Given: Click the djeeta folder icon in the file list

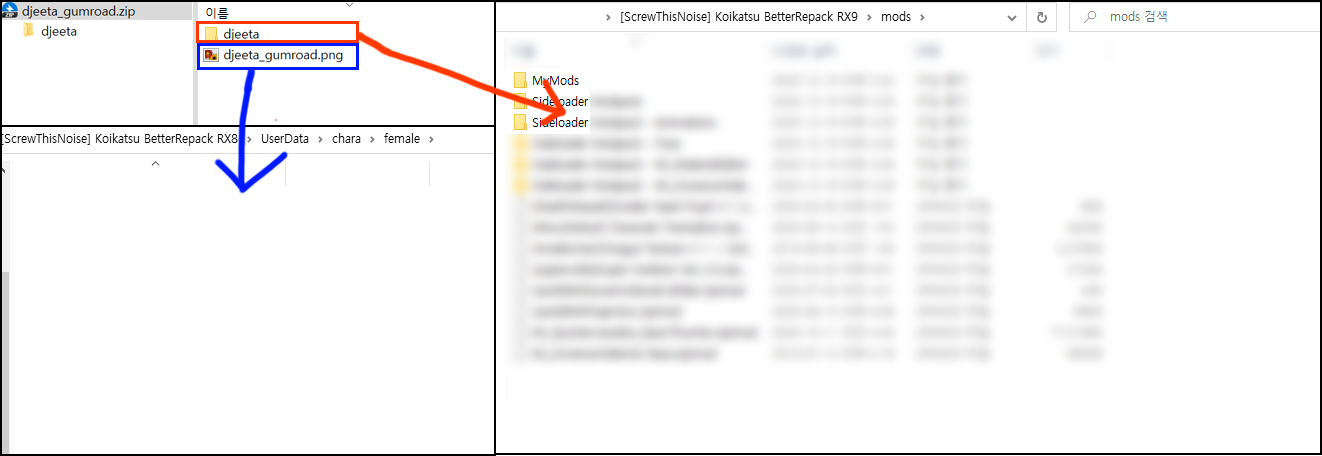Looking at the screenshot, I should (x=210, y=34).
